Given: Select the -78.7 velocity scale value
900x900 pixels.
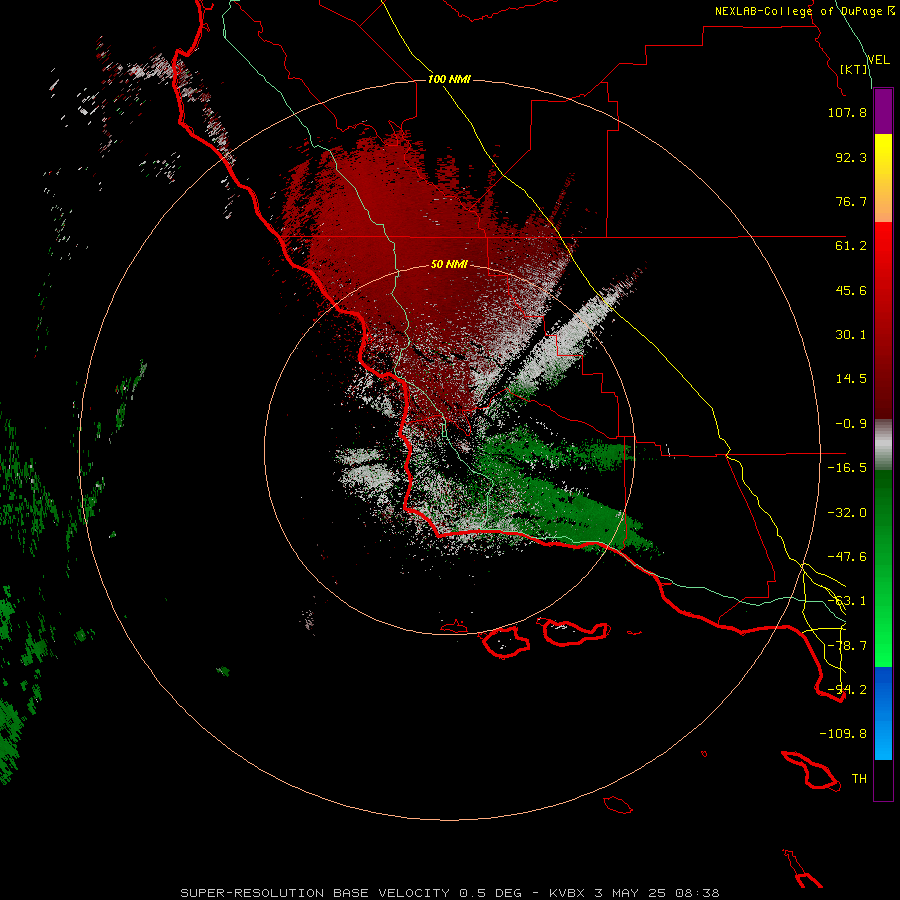Looking at the screenshot, I should [847, 646].
